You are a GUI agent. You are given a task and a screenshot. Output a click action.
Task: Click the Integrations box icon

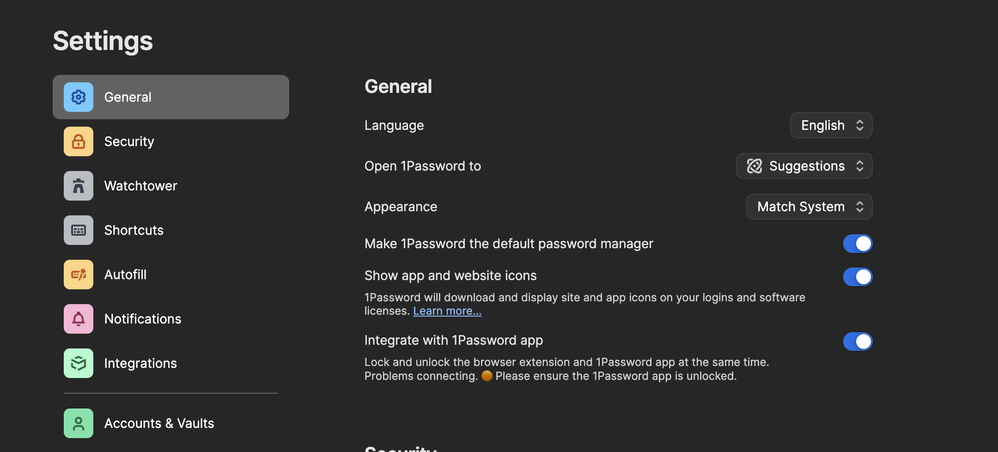coord(78,363)
